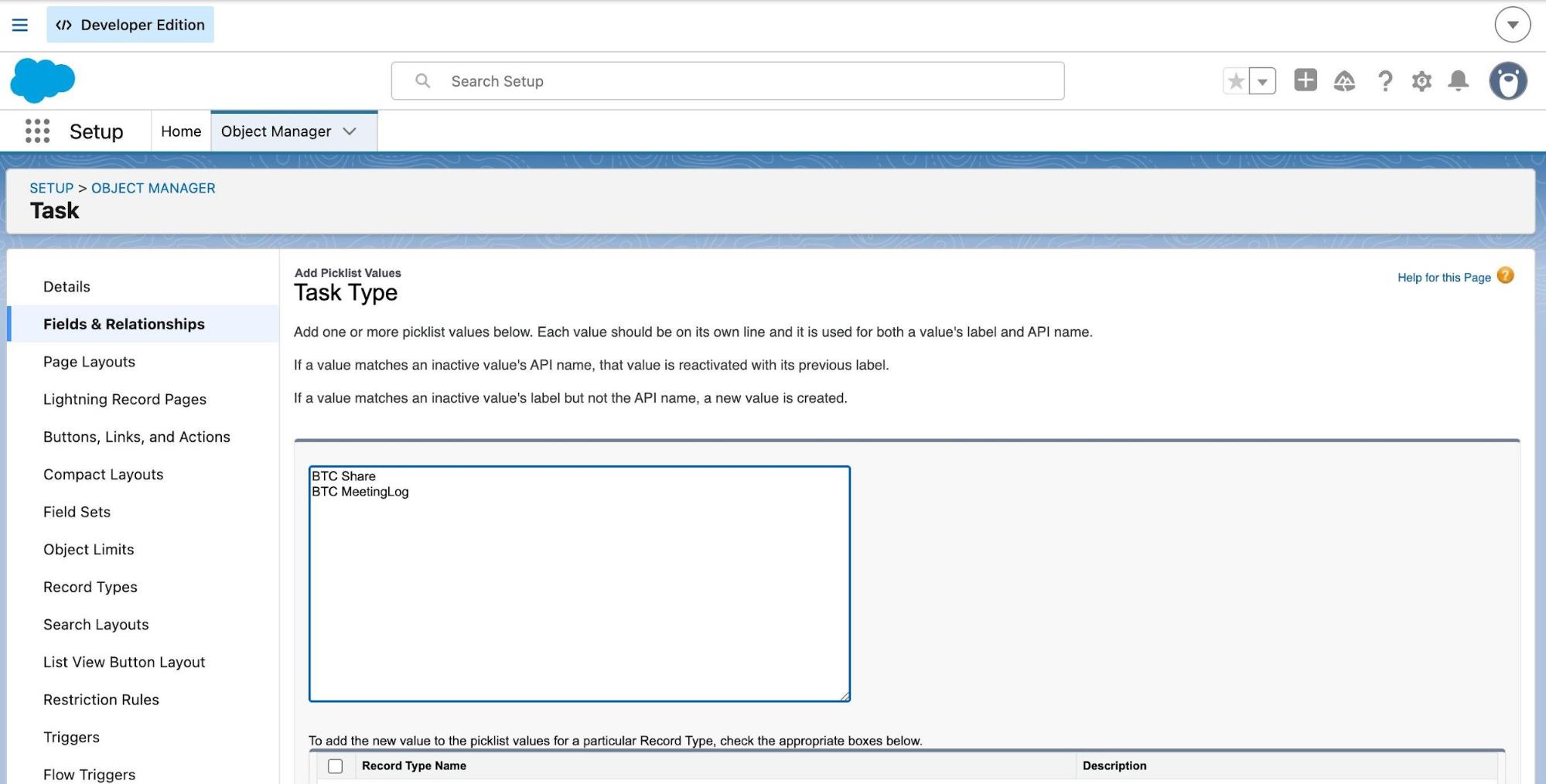Click the Salesforce cloud logo
Viewport: 1546px width, 784px height.
coord(43,80)
